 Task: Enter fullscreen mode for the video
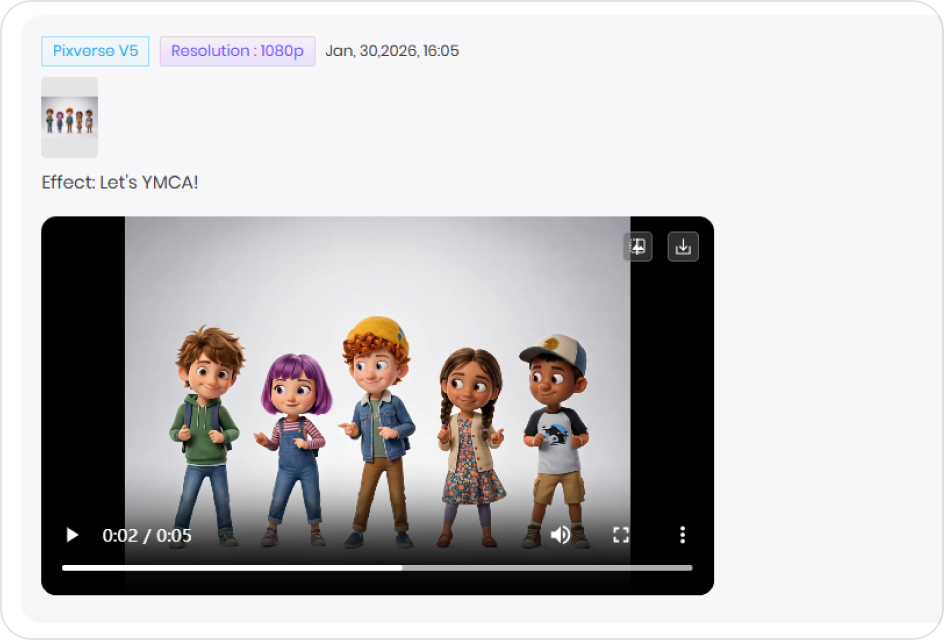pyautogui.click(x=622, y=535)
